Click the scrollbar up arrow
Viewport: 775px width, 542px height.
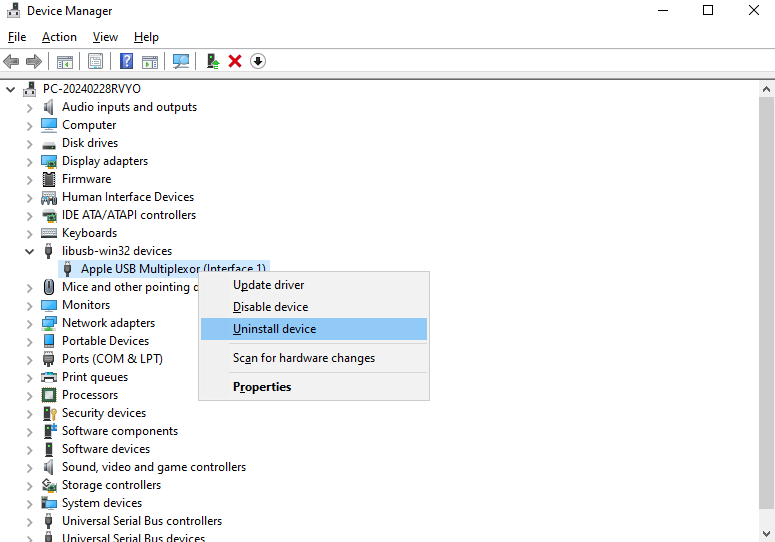point(766,89)
